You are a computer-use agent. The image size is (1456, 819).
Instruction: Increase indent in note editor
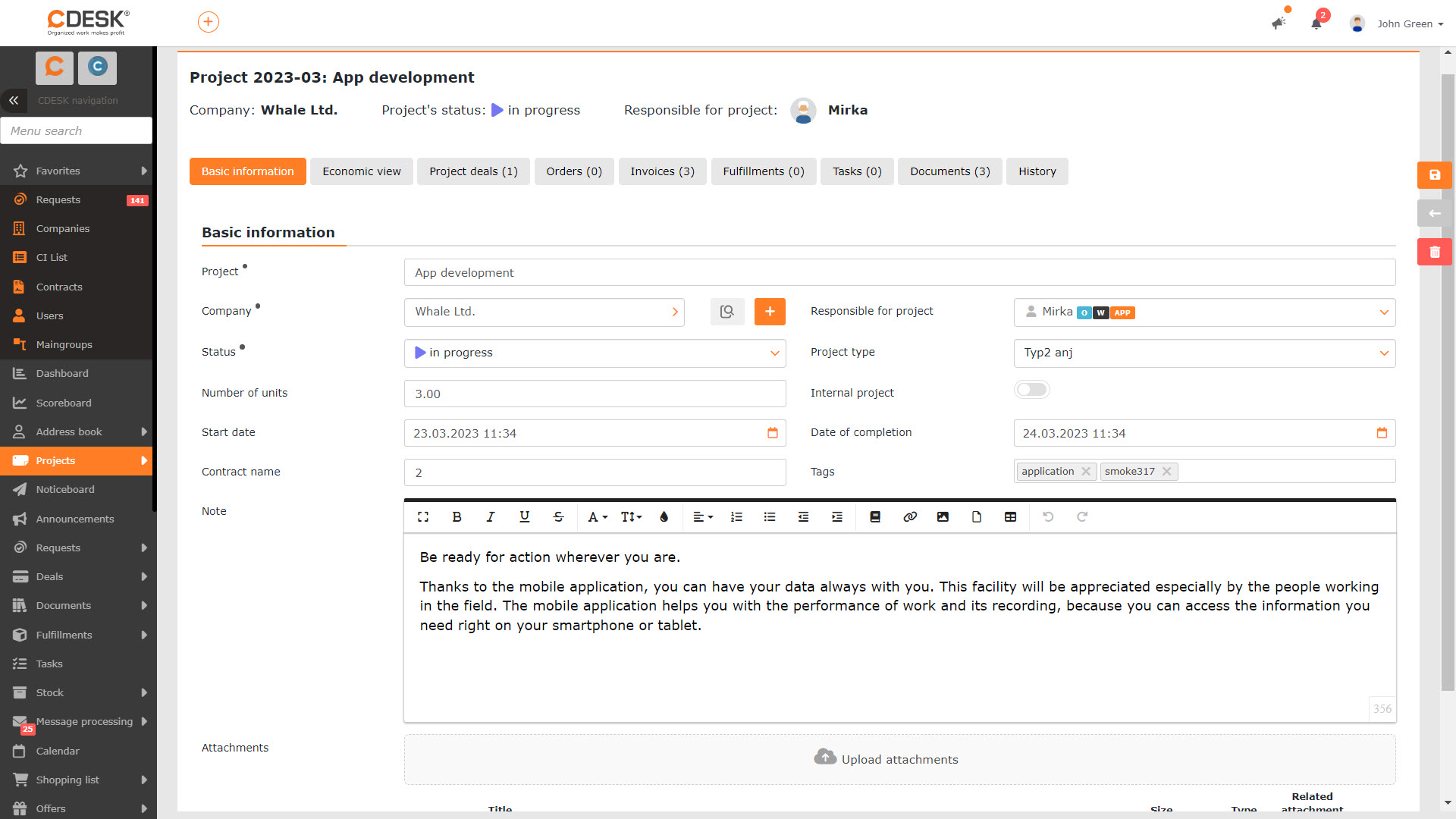[837, 517]
